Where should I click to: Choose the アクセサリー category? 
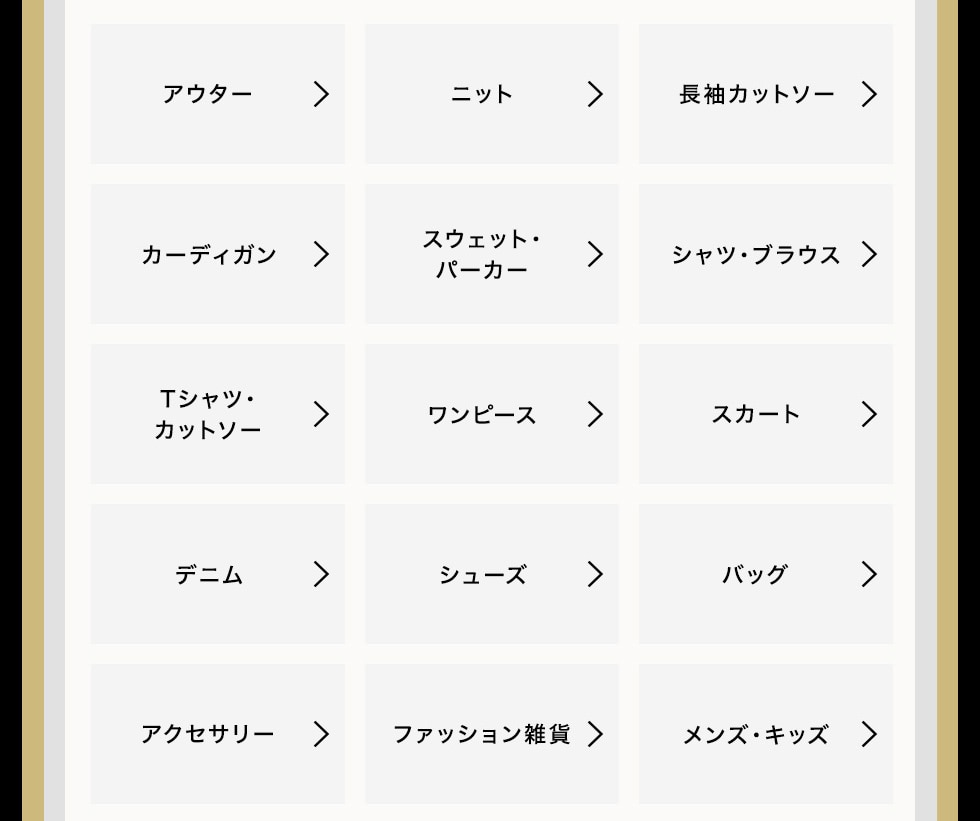pyautogui.click(x=208, y=734)
